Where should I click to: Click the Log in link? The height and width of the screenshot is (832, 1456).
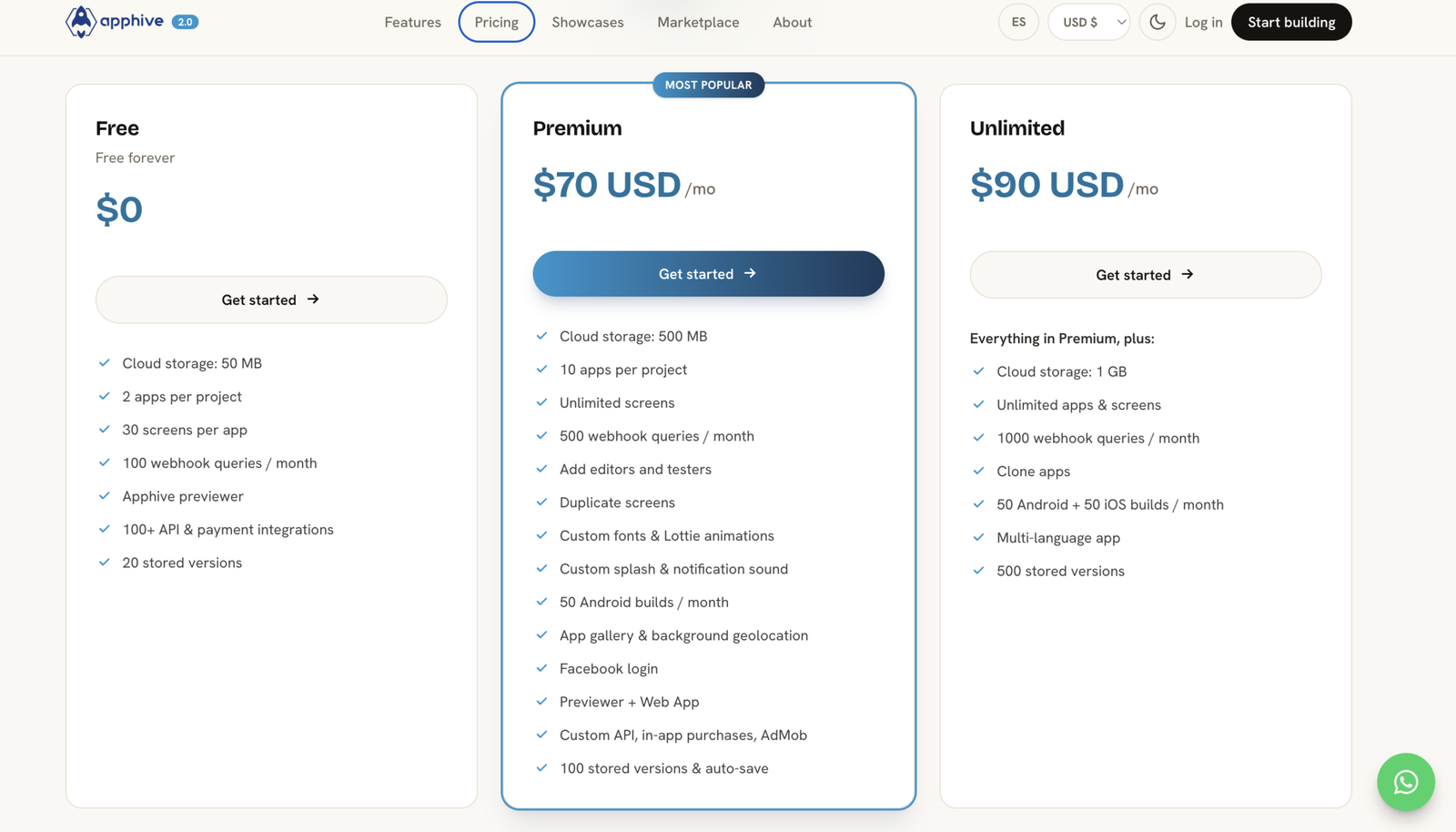click(1203, 22)
